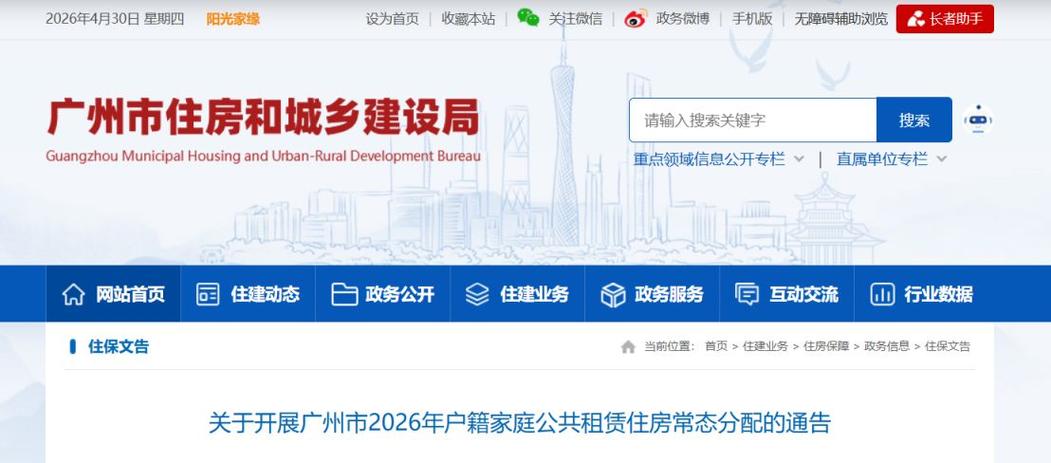
Task: Open the 住建动态 nav tab
Action: tap(248, 294)
